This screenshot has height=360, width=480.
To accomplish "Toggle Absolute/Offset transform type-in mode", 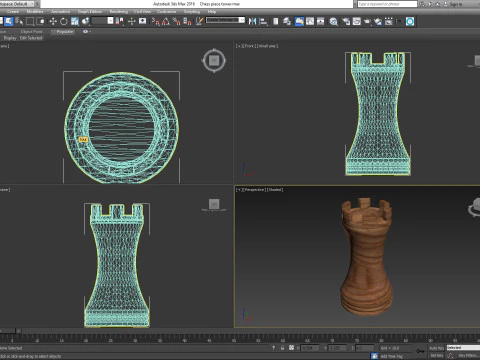I will [x=291, y=348].
